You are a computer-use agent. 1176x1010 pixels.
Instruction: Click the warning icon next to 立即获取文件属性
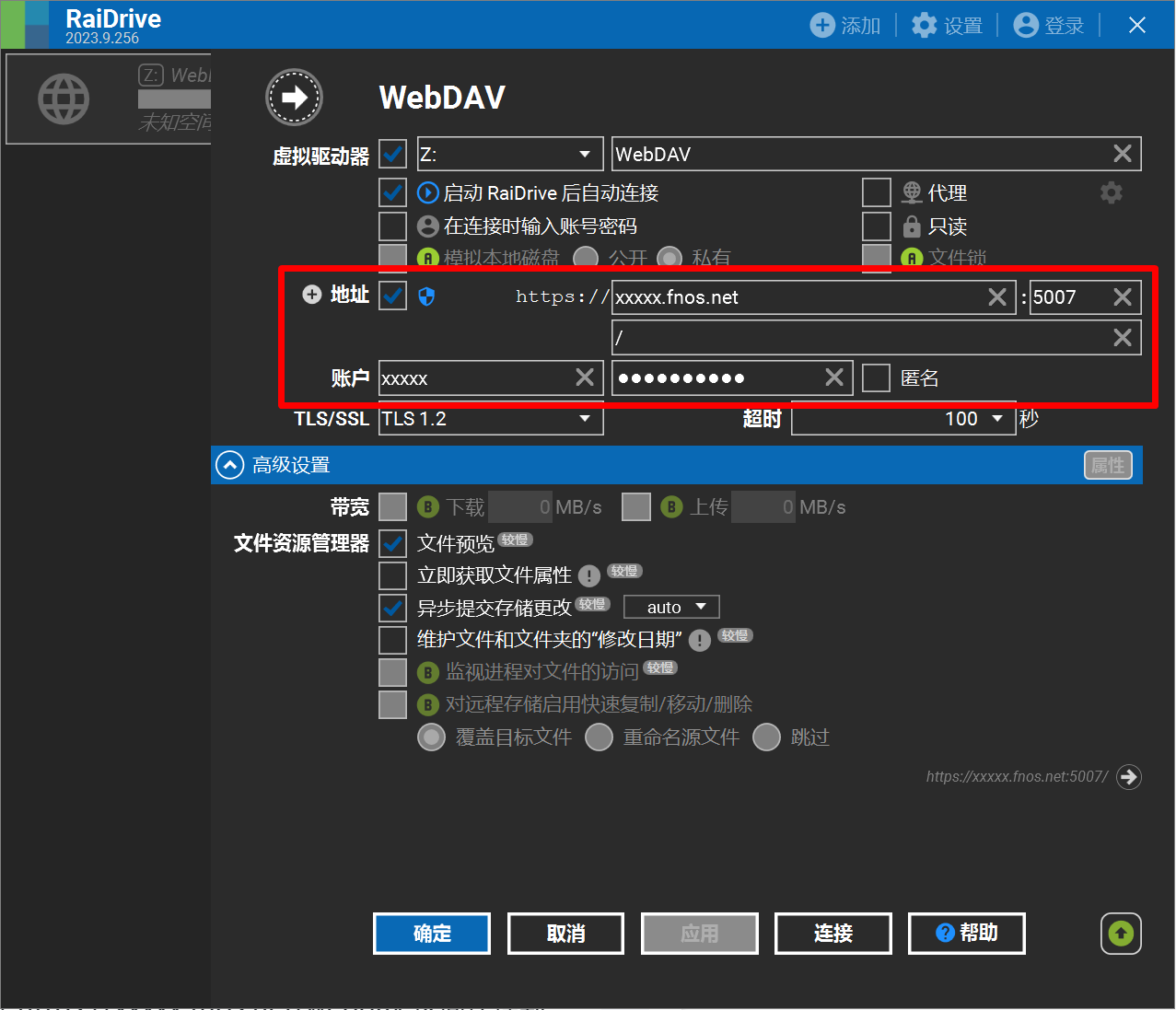click(589, 576)
